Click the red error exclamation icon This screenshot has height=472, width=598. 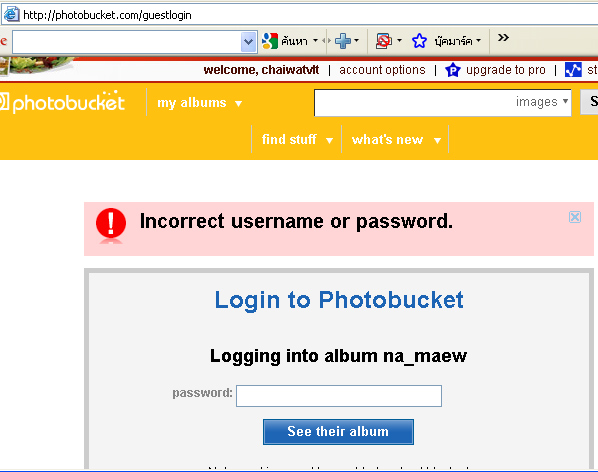click(111, 224)
